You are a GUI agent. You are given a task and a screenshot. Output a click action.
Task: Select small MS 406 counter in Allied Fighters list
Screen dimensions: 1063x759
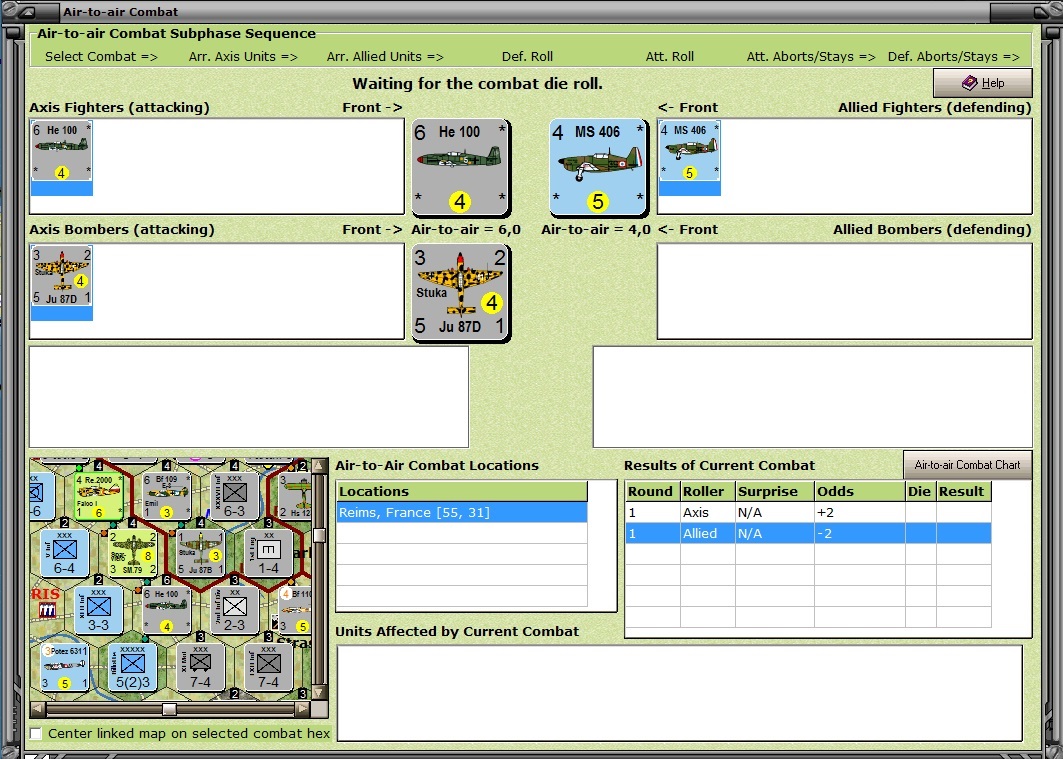[689, 151]
